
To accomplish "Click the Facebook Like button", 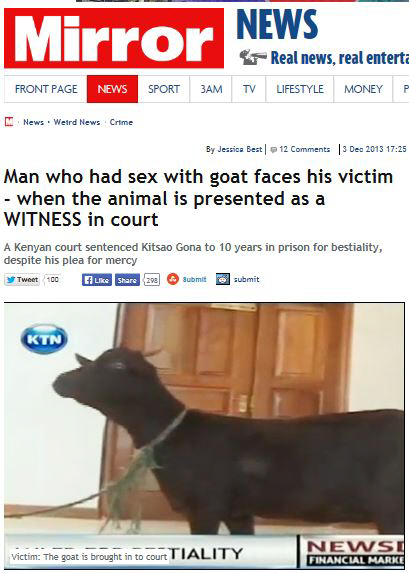I will coord(97,280).
